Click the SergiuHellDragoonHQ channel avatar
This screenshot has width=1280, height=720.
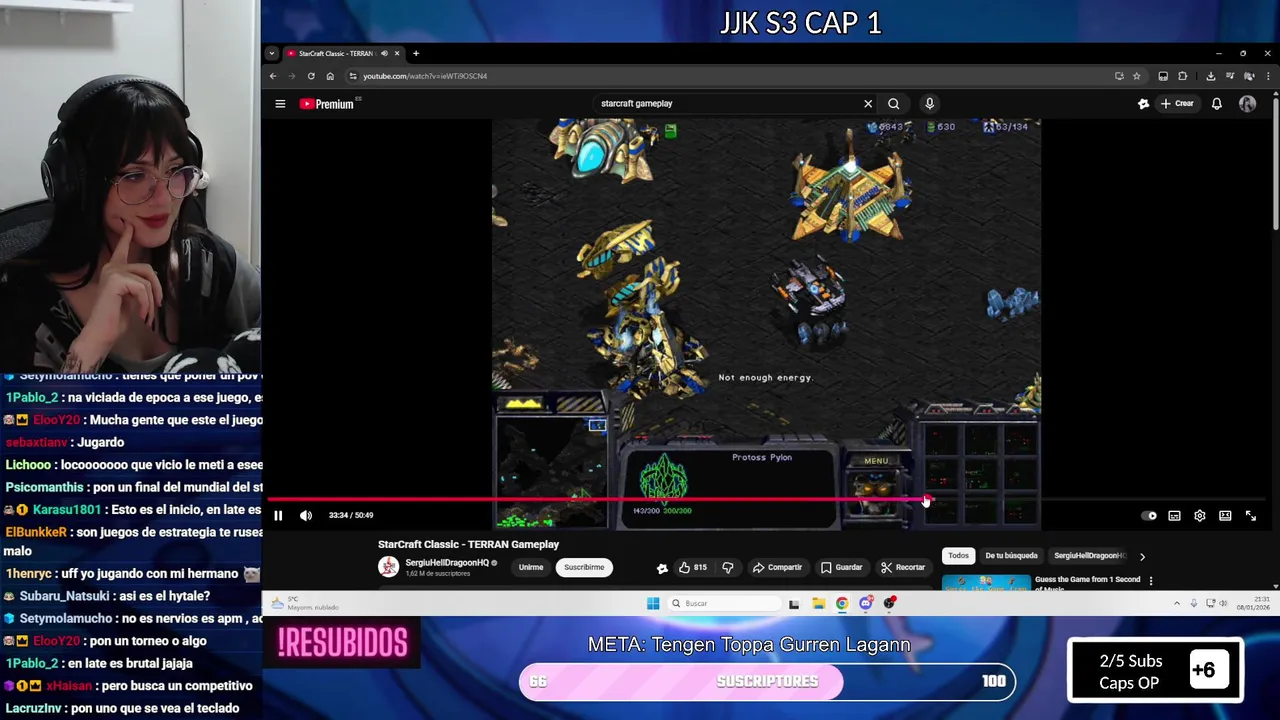388,567
